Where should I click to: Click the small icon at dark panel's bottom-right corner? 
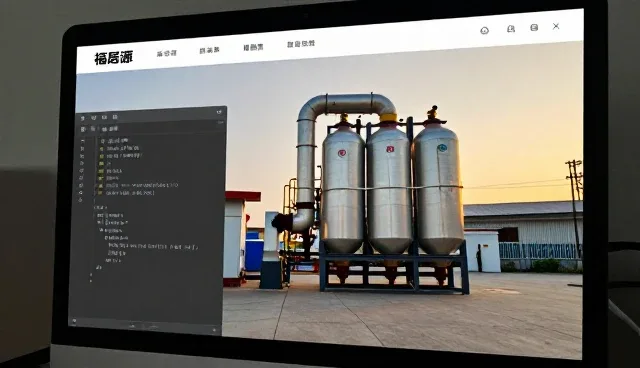[x=214, y=330]
